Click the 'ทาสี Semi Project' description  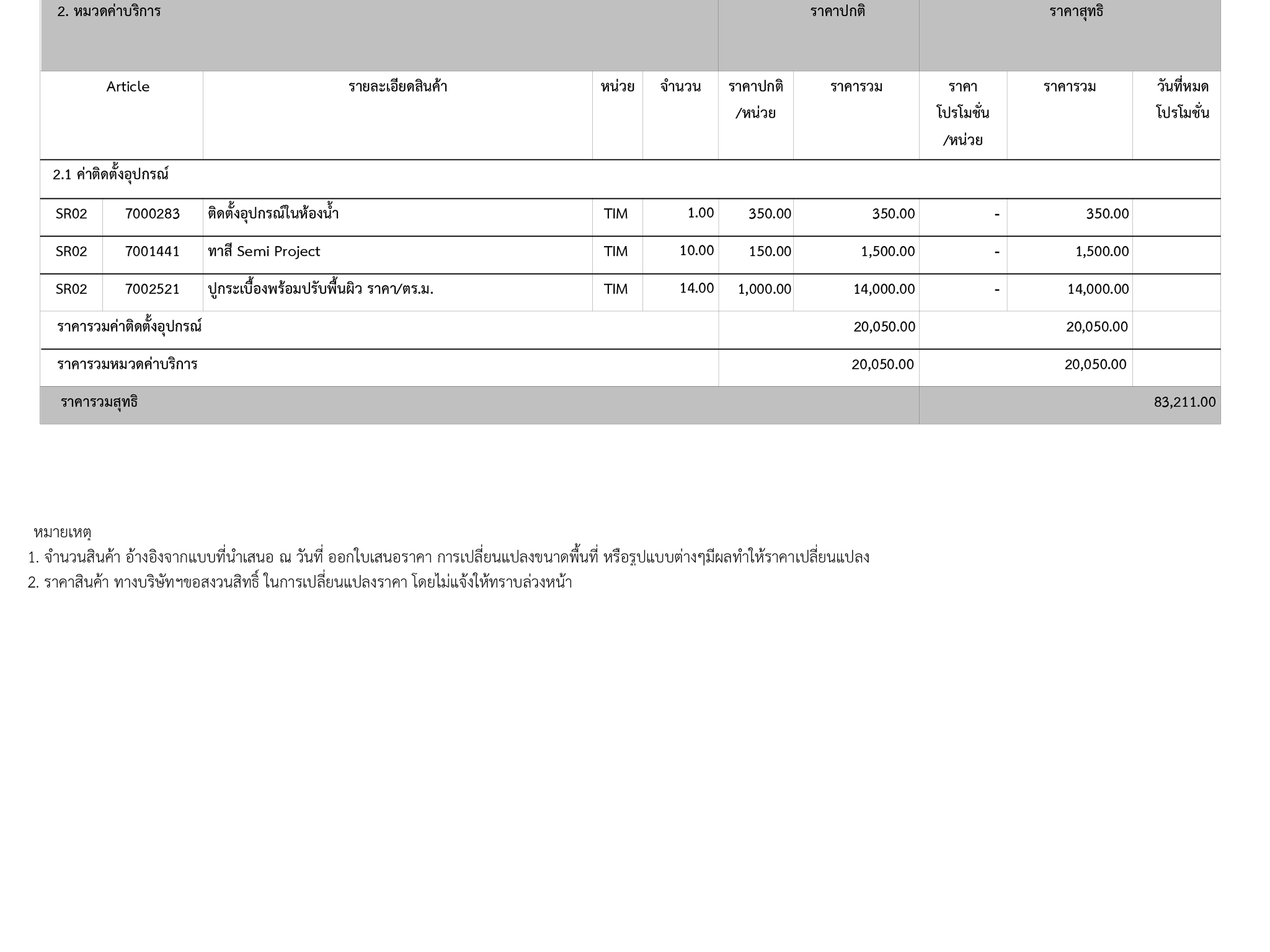tap(264, 252)
